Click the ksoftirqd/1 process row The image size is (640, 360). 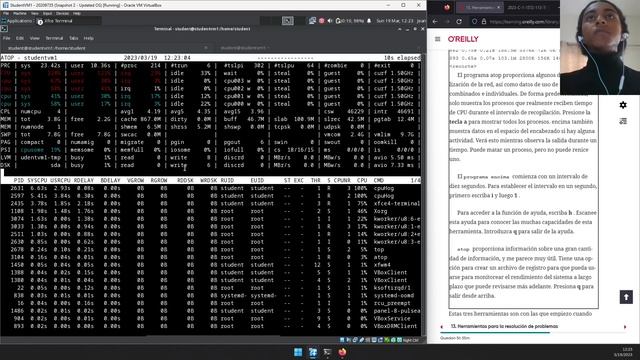click(210, 288)
